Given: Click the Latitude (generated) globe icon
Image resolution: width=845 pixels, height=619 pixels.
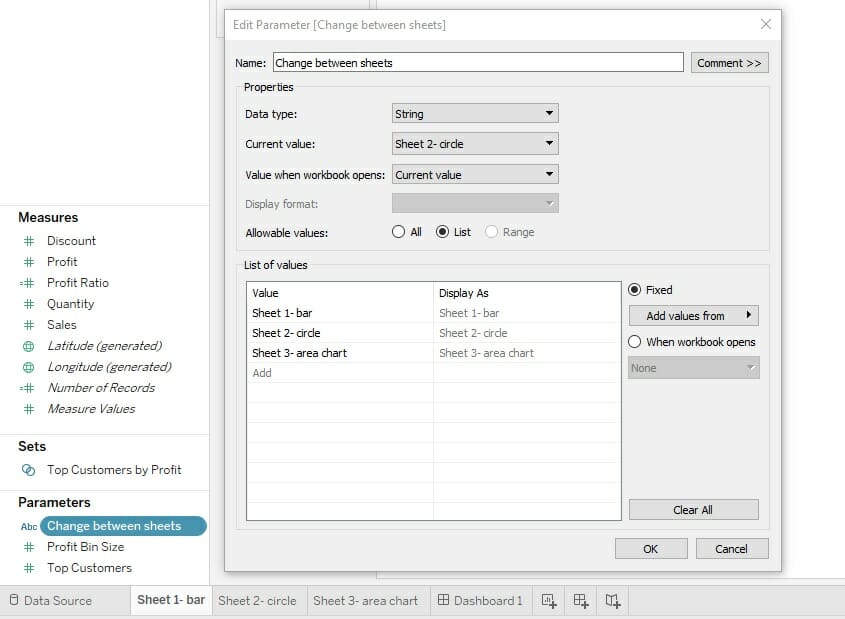Looking at the screenshot, I should pyautogui.click(x=28, y=346).
